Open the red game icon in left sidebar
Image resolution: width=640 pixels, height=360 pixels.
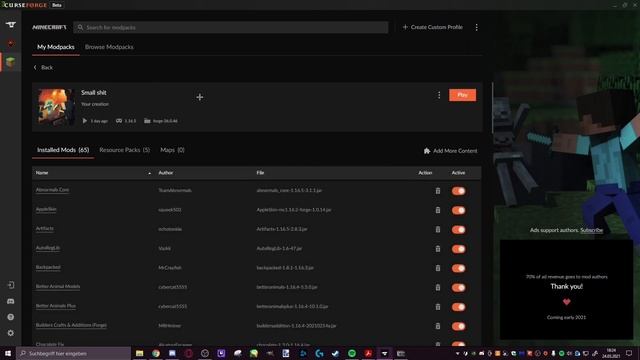pyautogui.click(x=11, y=43)
